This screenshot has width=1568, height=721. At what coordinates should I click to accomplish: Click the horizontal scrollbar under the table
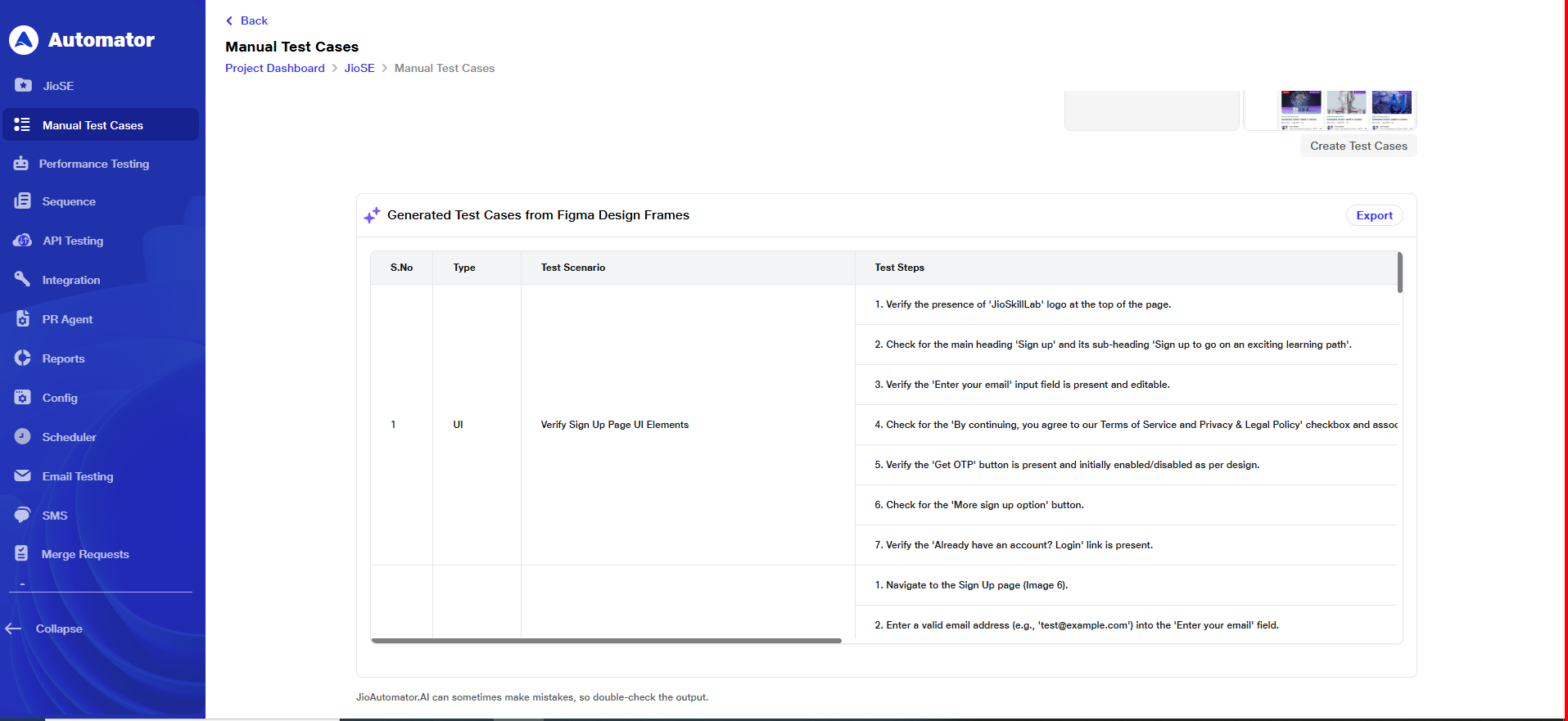606,641
